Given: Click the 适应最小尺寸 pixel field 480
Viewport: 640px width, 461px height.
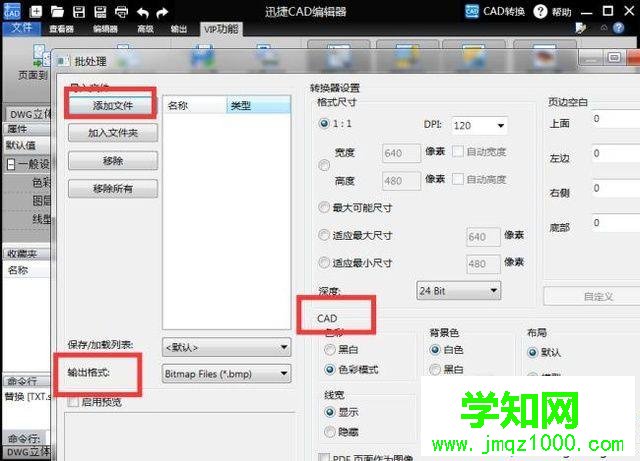Looking at the screenshot, I should pos(483,264).
